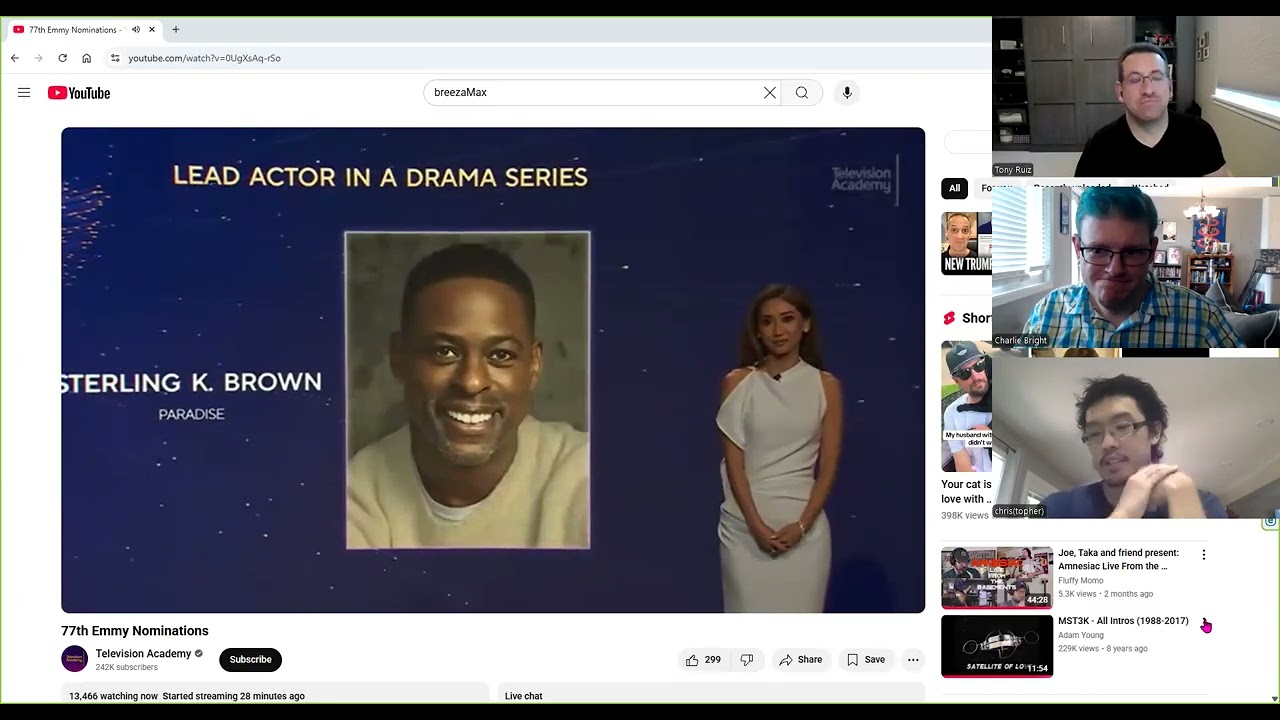
Task: Reload the page in Chrome
Action: (63, 58)
